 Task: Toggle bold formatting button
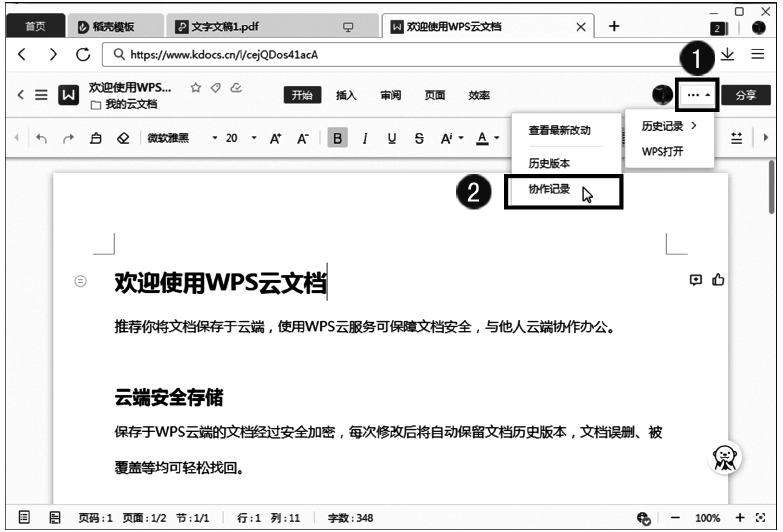(338, 138)
